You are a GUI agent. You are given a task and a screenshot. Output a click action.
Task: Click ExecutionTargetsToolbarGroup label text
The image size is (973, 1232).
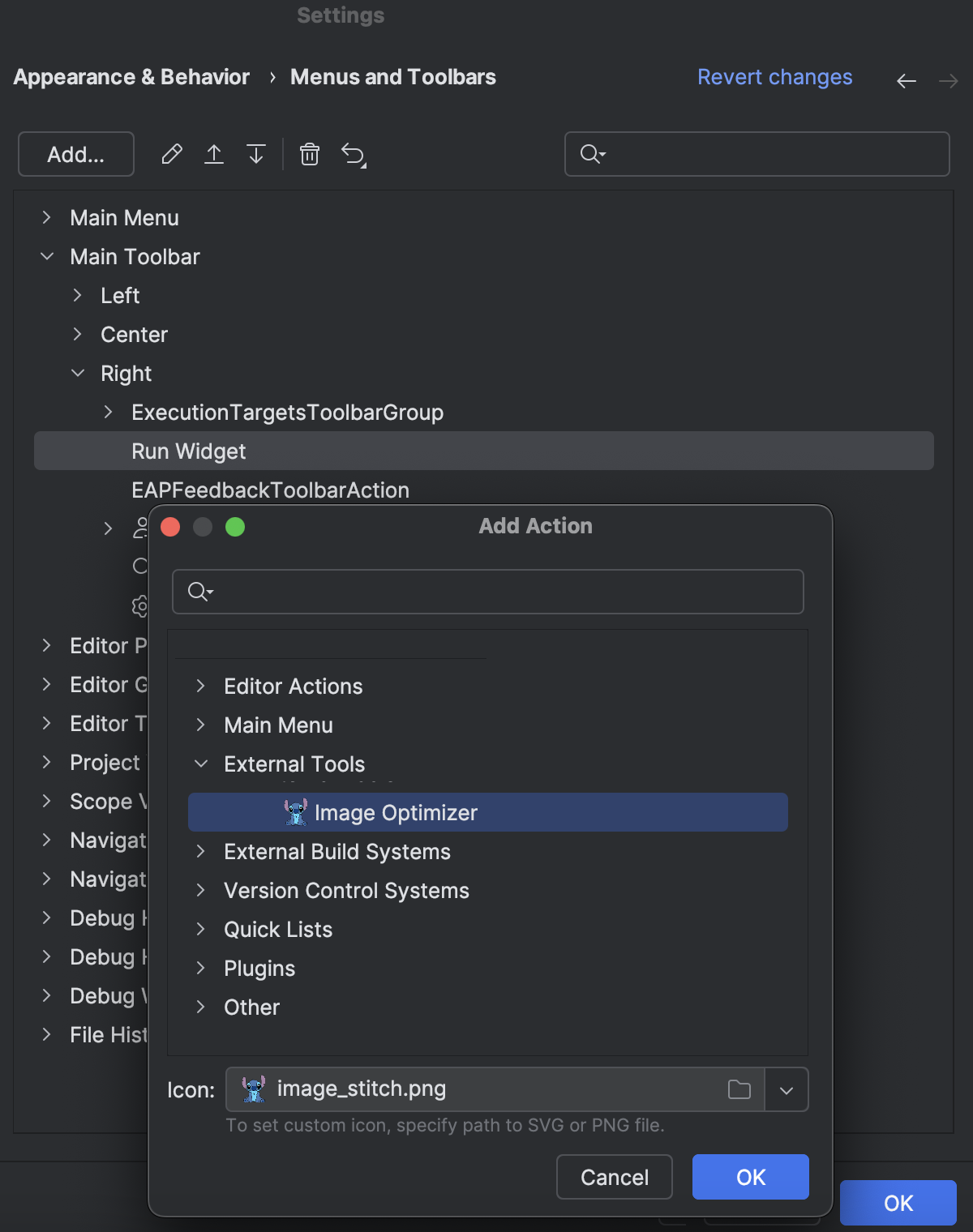287,413
